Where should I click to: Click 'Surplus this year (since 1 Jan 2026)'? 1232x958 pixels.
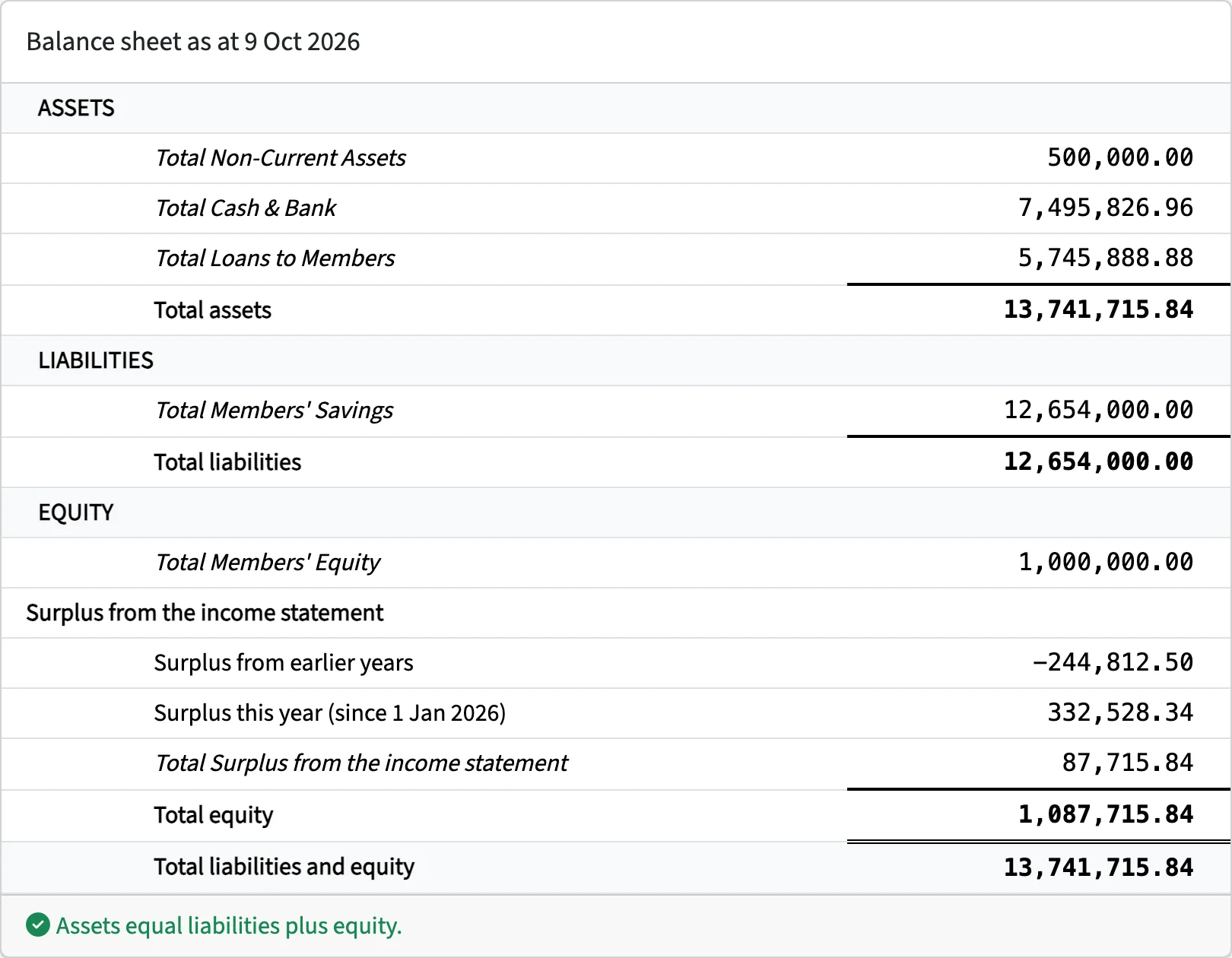(330, 713)
